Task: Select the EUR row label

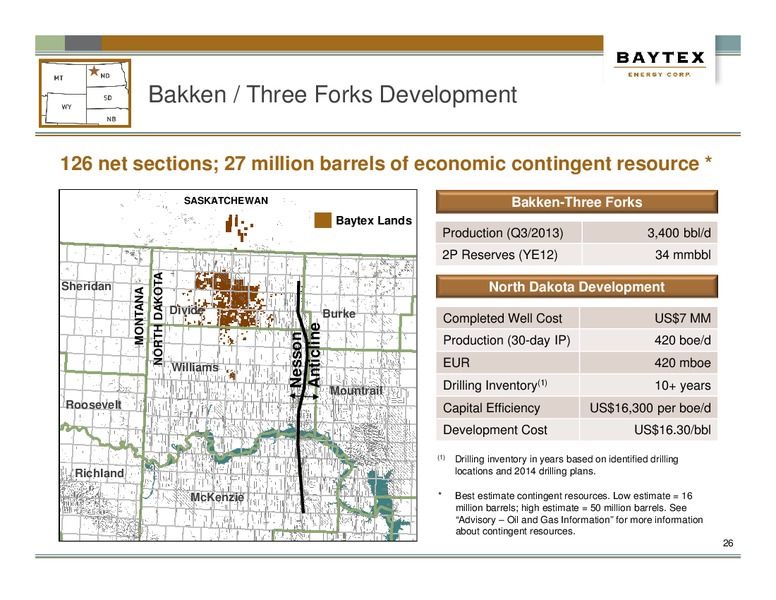Action: coord(456,363)
